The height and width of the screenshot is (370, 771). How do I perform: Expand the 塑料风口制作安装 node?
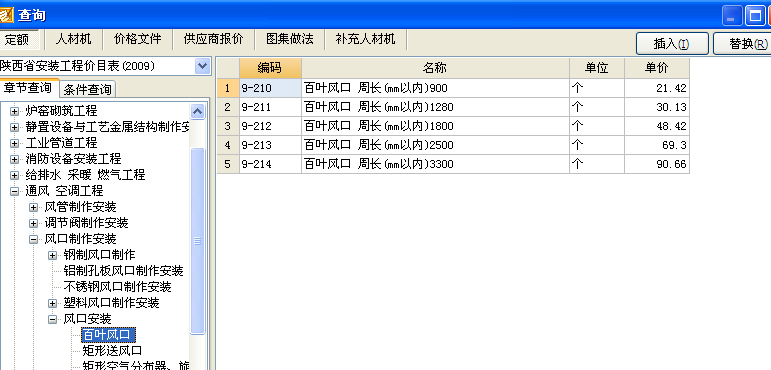pos(53,303)
